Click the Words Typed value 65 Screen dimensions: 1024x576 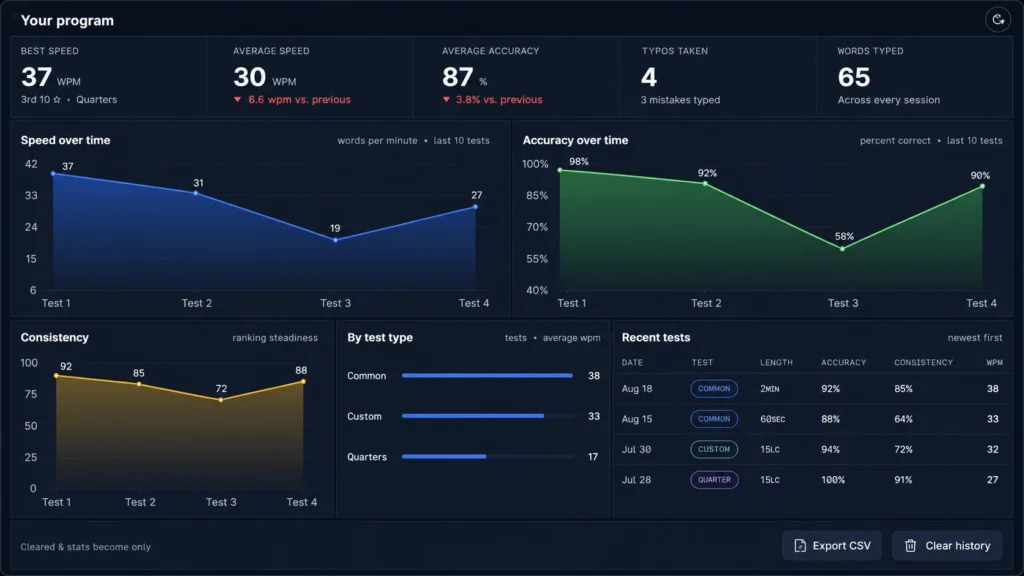pyautogui.click(x=854, y=78)
